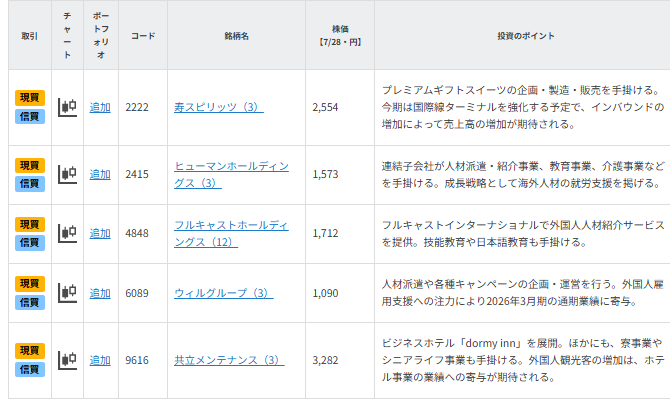
Task: Click 信買 button for ウィルグループ
Action: pos(30,302)
